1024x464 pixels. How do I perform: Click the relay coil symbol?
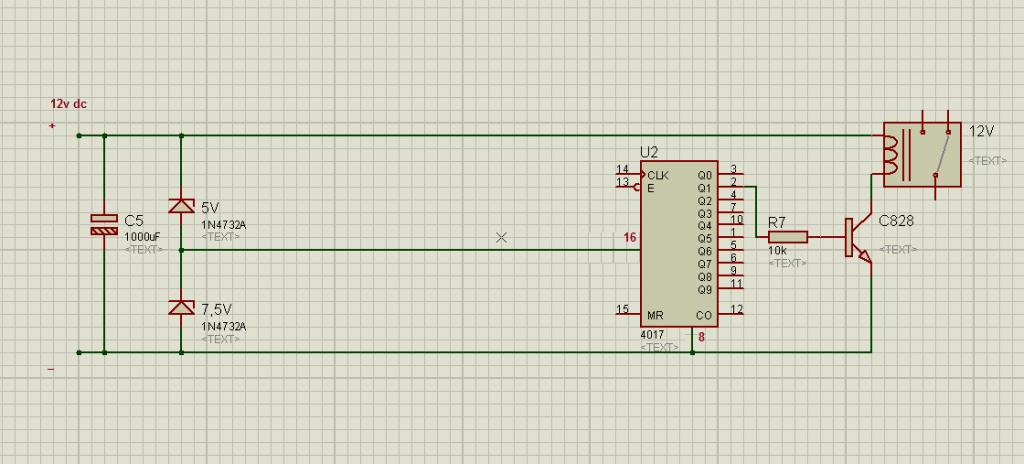coord(889,155)
